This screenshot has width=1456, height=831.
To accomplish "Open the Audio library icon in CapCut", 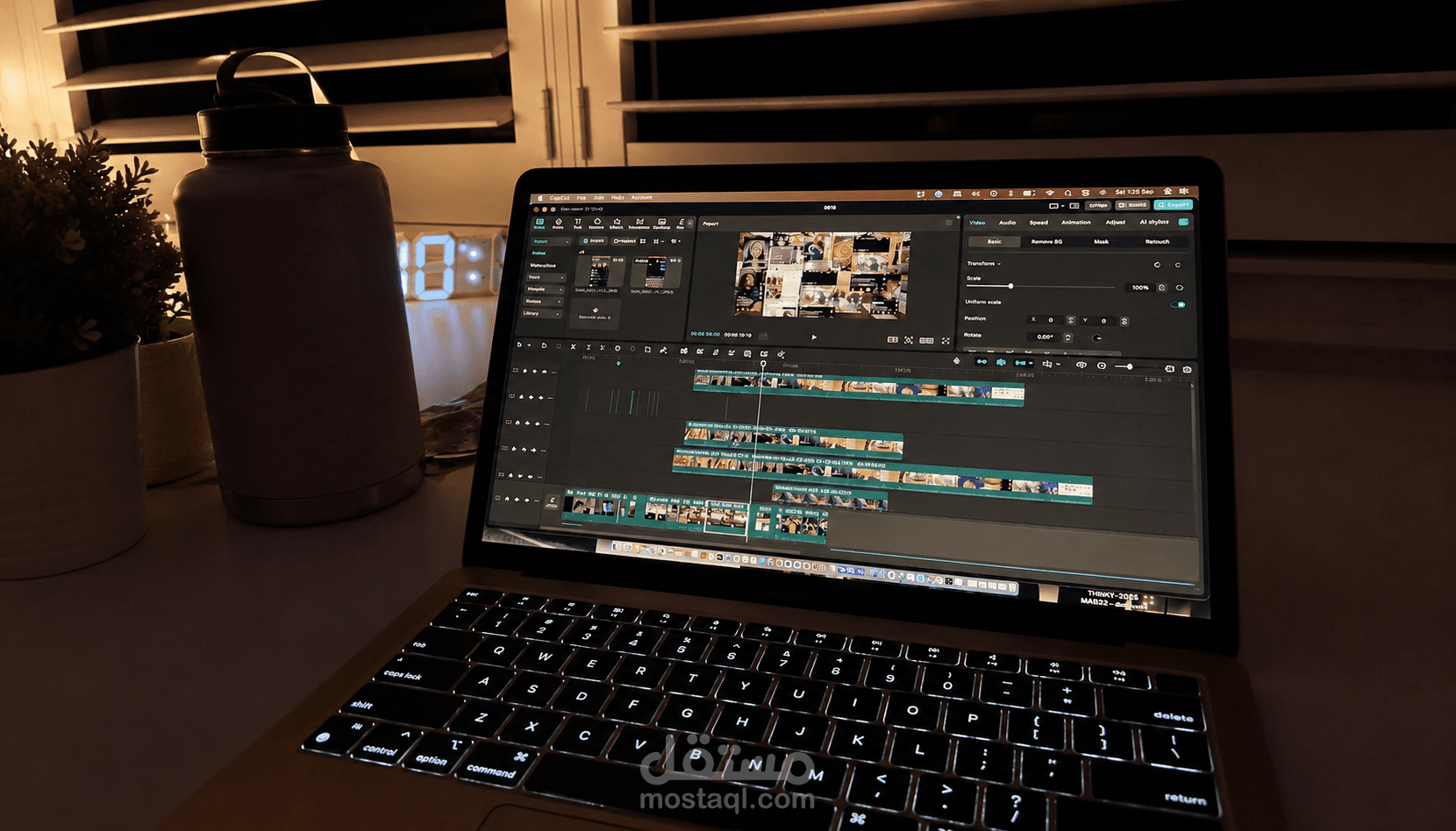I will (x=558, y=224).
